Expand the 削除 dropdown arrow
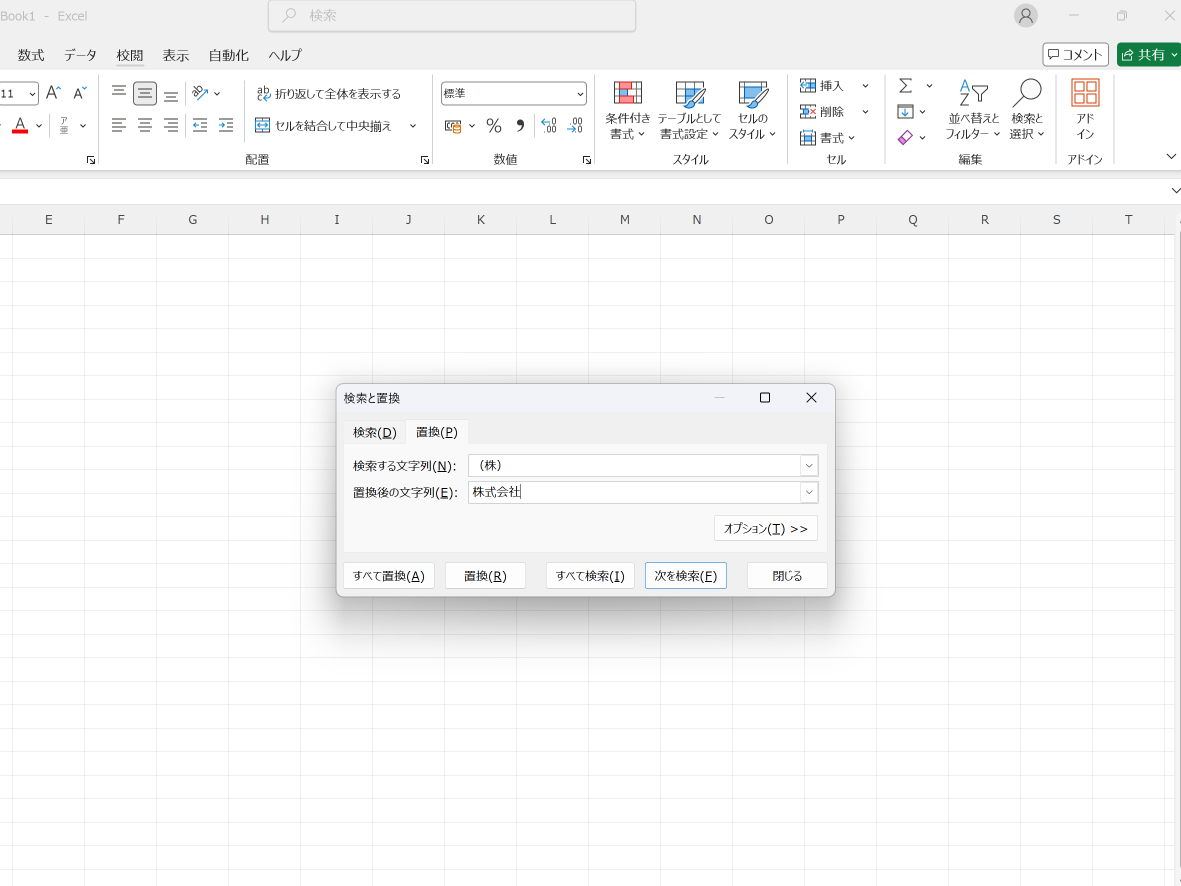This screenshot has height=886, width=1181. point(865,112)
